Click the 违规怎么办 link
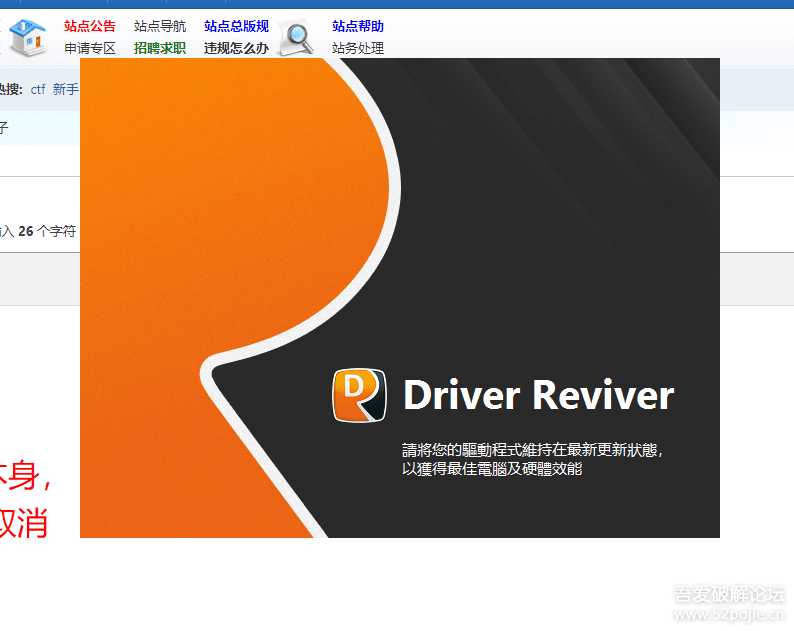794x631 pixels. tap(236, 48)
